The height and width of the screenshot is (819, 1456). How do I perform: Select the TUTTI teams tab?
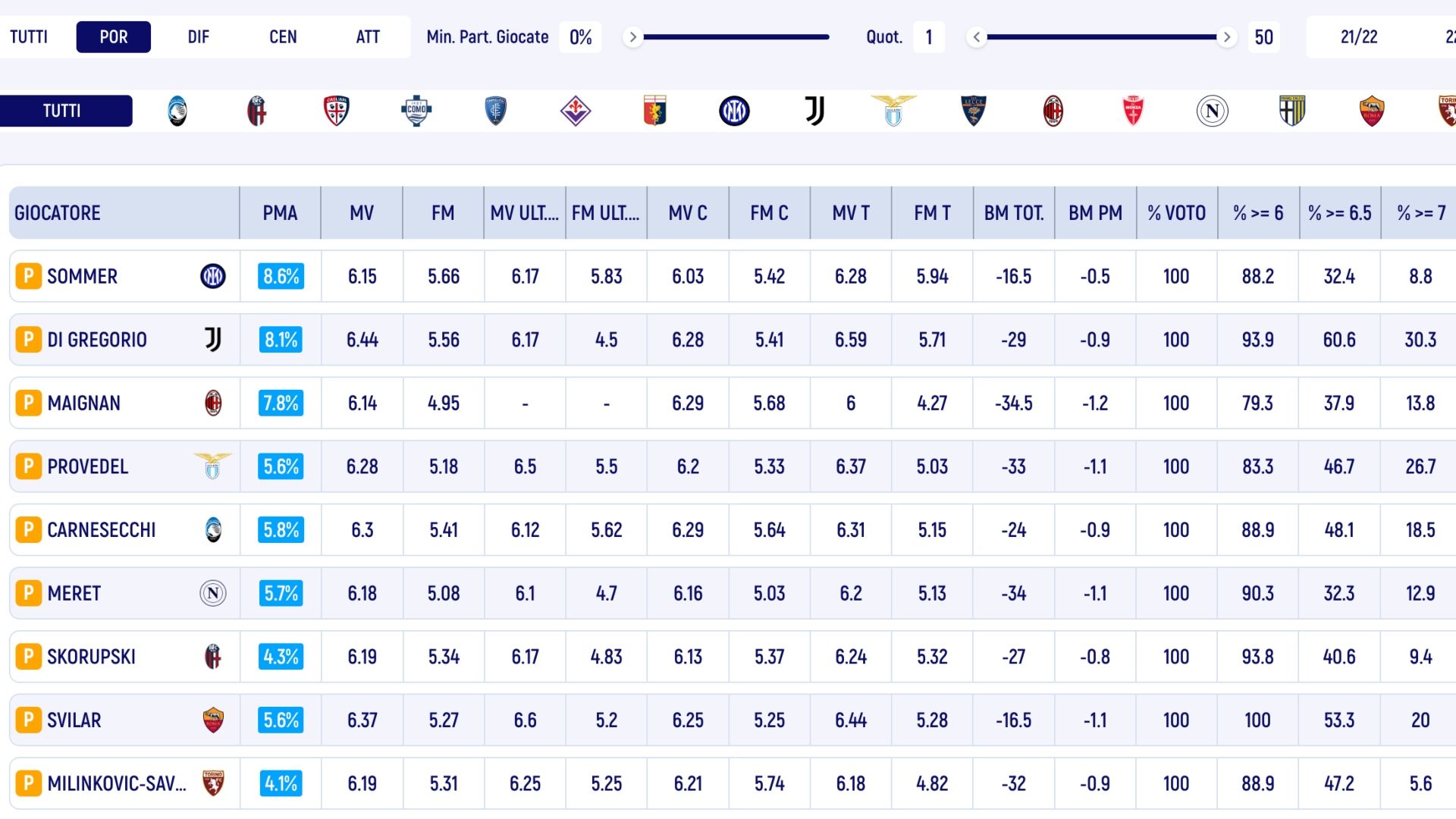[62, 111]
